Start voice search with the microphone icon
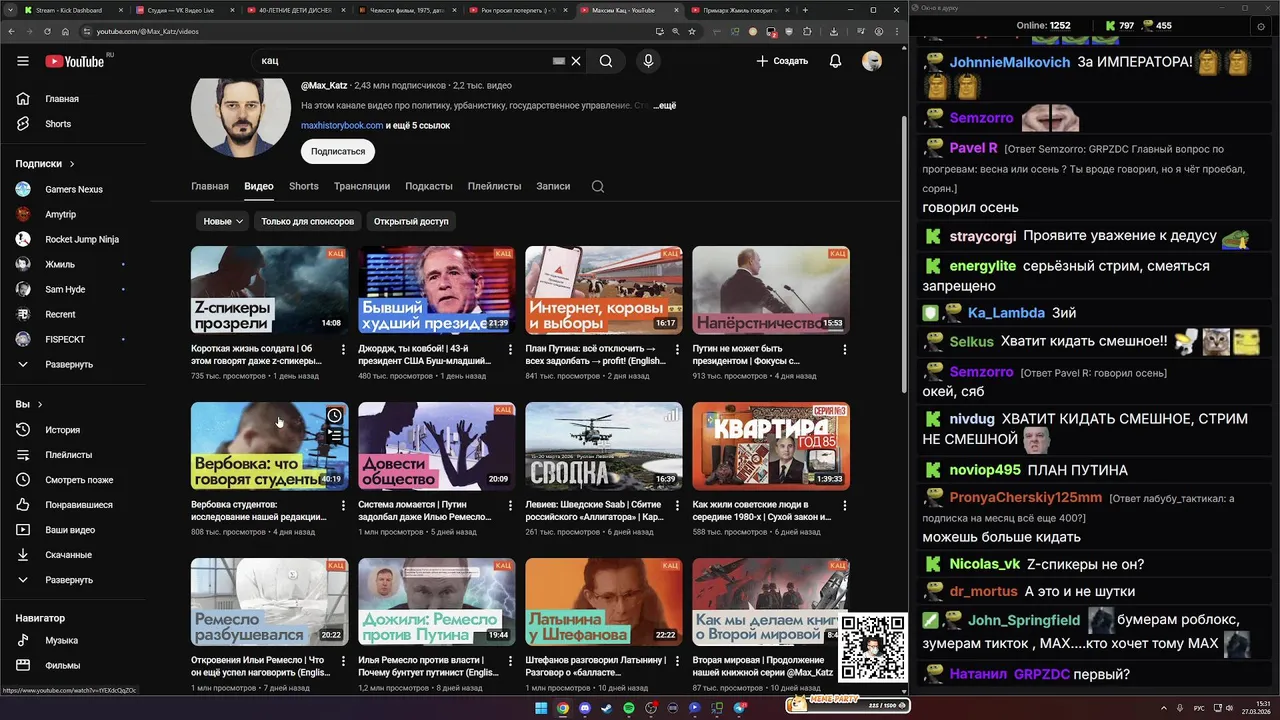1280x720 pixels. click(648, 61)
